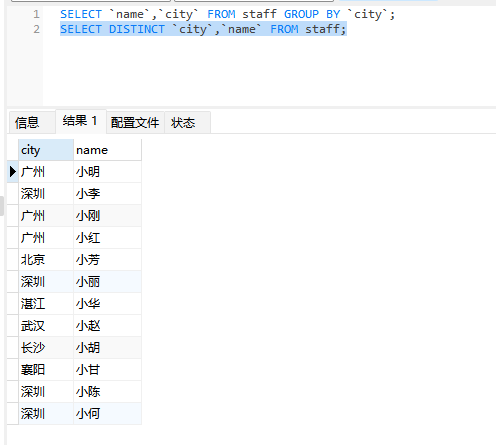Image resolution: width=496 pixels, height=445 pixels.
Task: Click the highlighted SELECT DISTINCT line
Action: pos(203,29)
